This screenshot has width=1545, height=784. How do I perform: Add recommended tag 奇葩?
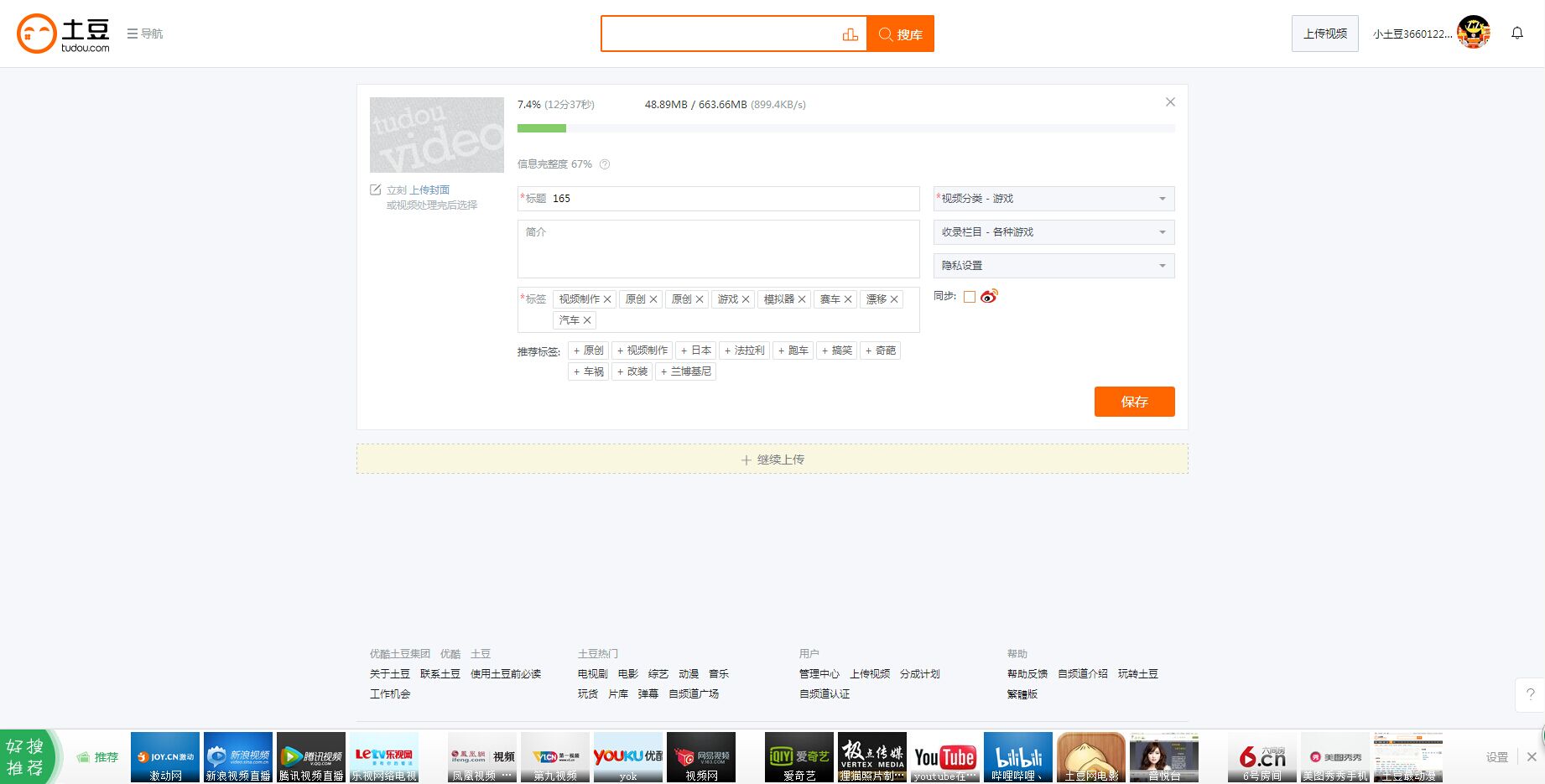pyautogui.click(x=881, y=350)
